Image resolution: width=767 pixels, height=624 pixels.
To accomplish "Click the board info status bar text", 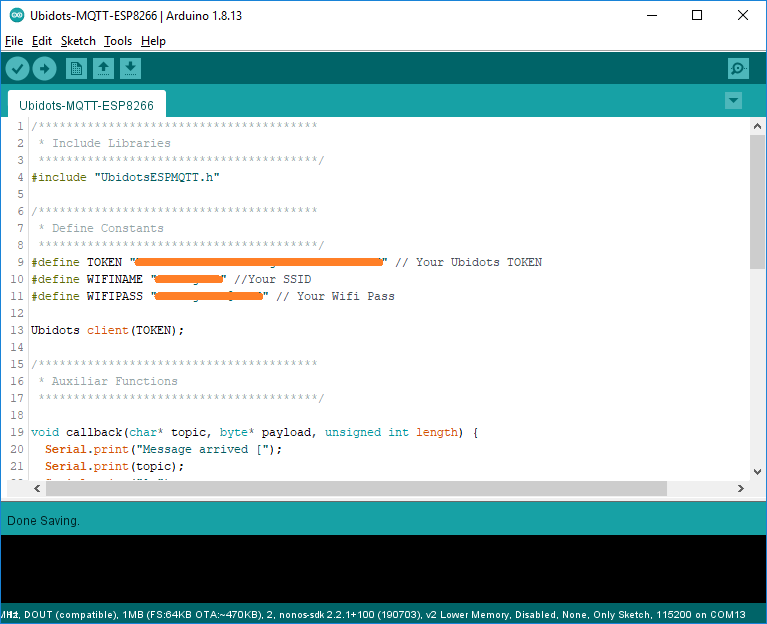I will click(x=373, y=615).
